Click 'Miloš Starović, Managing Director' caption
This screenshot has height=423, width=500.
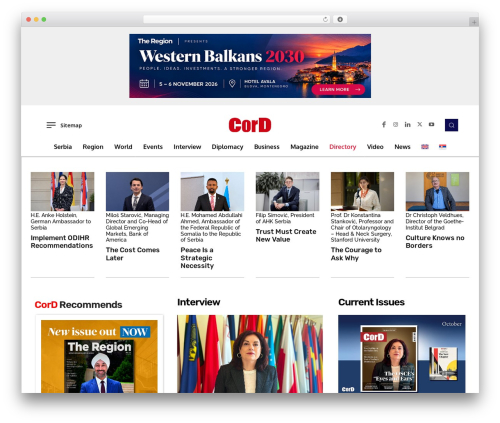(137, 227)
